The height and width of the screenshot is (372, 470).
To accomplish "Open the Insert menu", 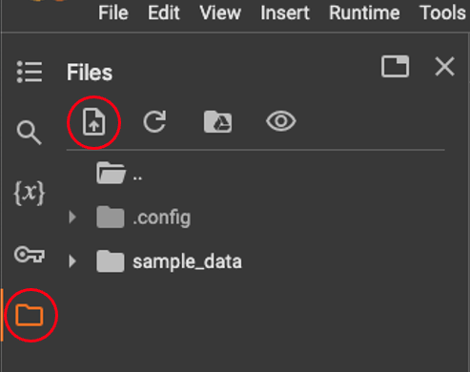I will coord(285,13).
